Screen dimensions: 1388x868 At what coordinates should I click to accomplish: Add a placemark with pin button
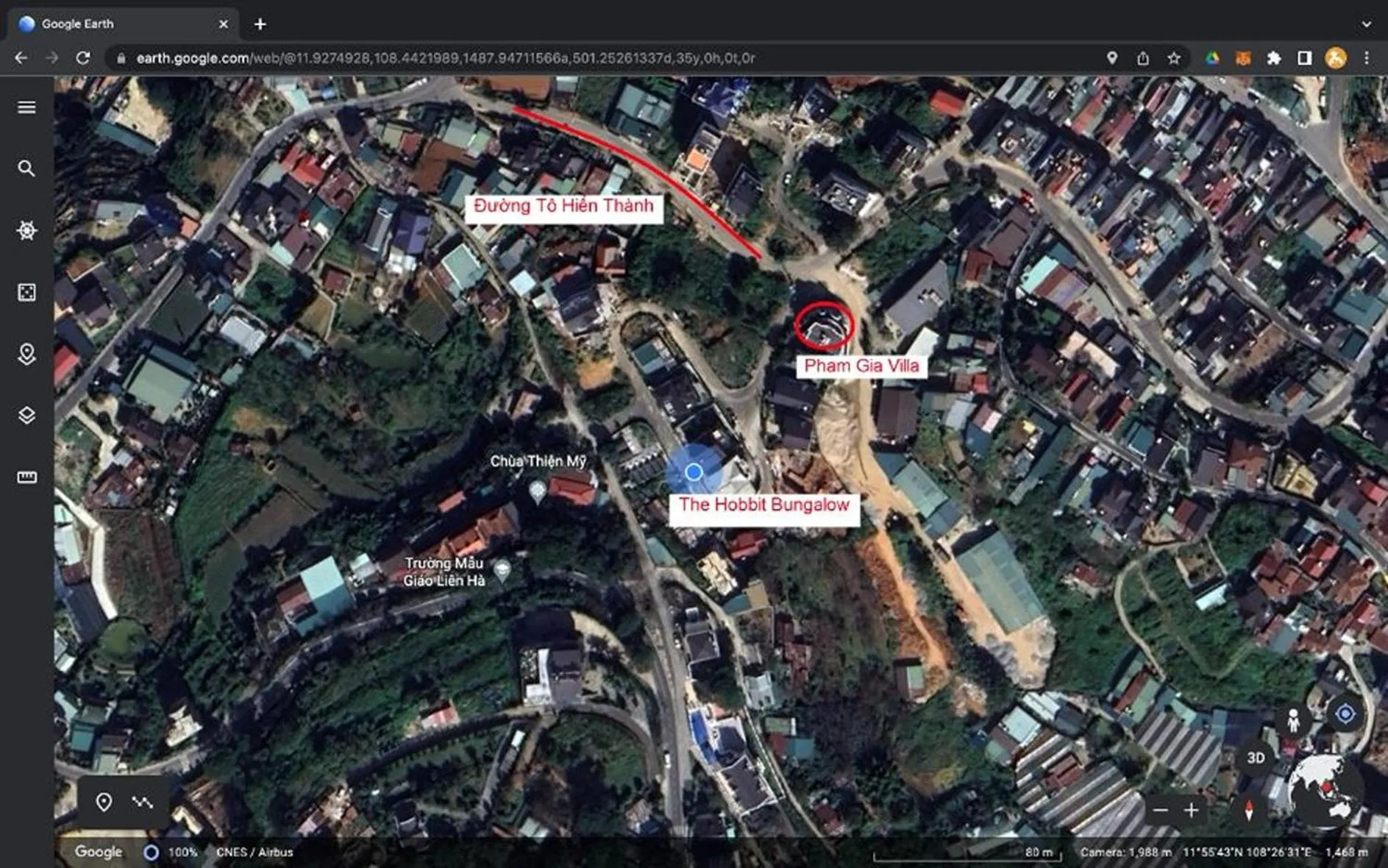coord(104,802)
